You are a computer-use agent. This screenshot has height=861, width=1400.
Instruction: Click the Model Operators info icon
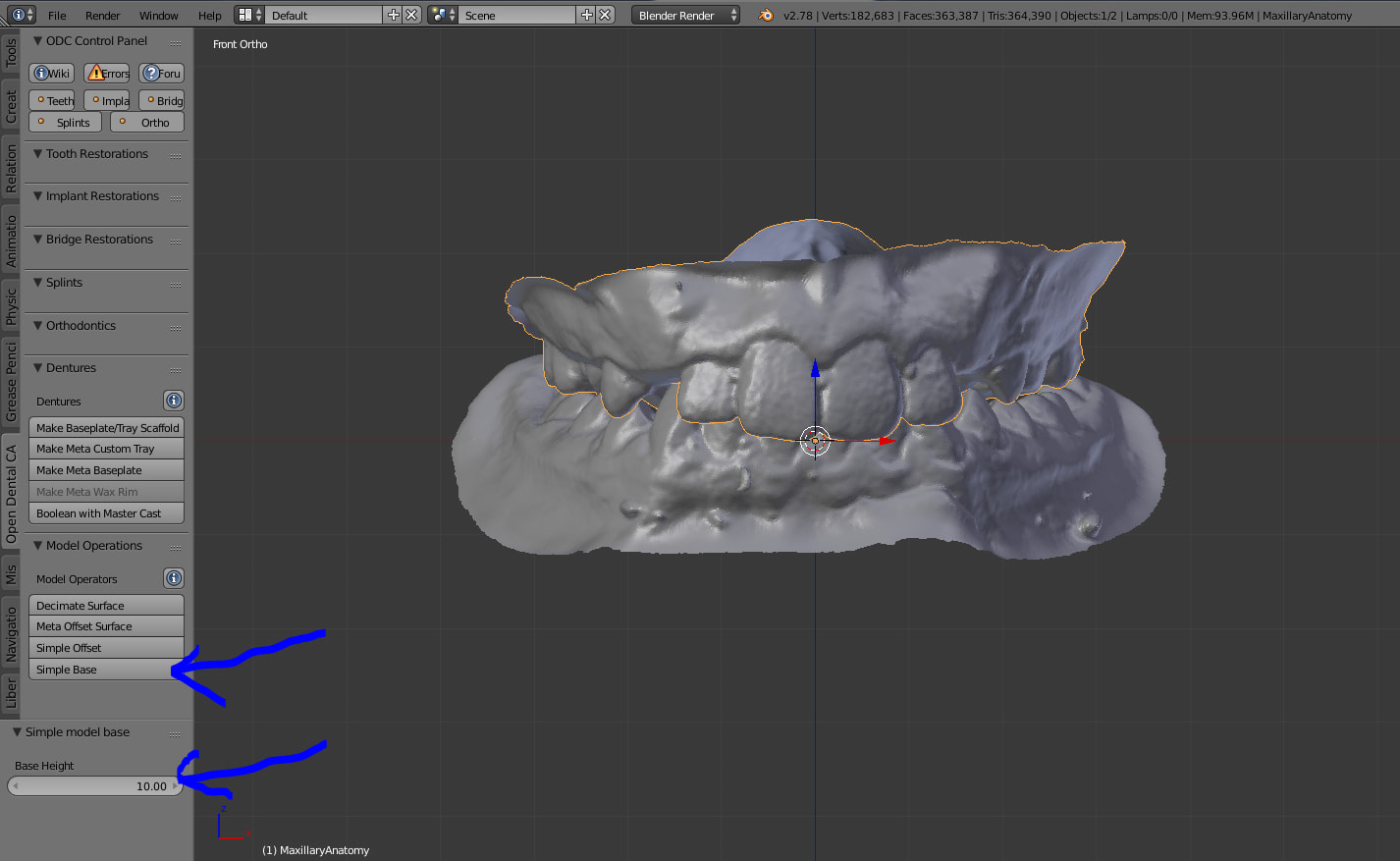pyautogui.click(x=174, y=578)
